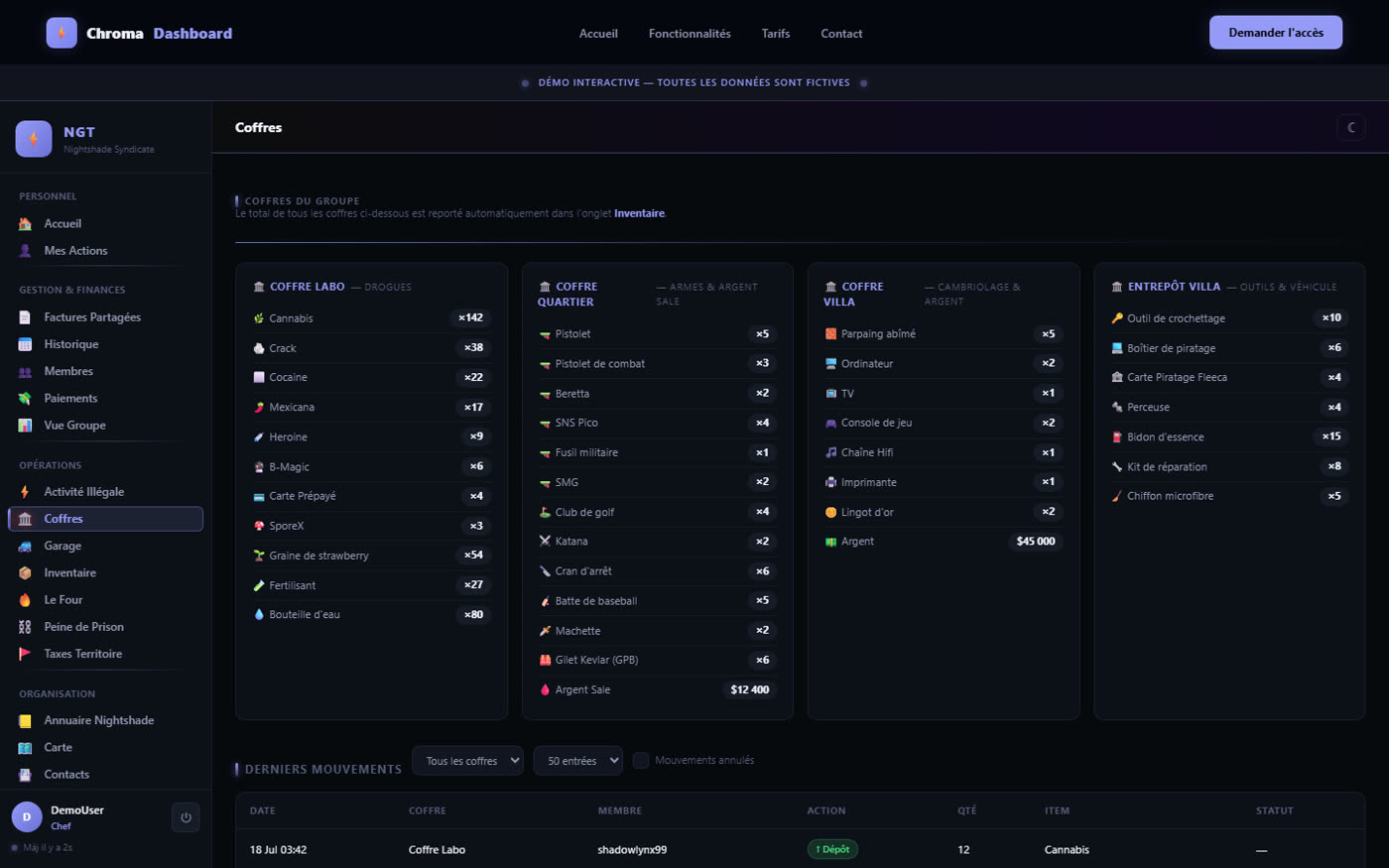This screenshot has height=868, width=1389.
Task: Go to Le Four in sidebar
Action: tap(105, 600)
